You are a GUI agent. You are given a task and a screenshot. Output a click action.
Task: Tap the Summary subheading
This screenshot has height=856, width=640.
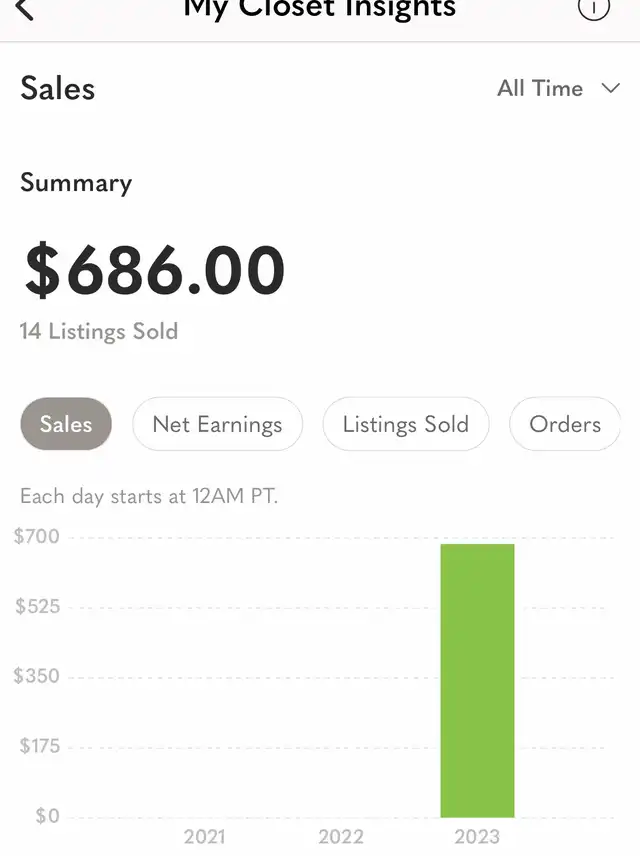pyautogui.click(x=76, y=183)
